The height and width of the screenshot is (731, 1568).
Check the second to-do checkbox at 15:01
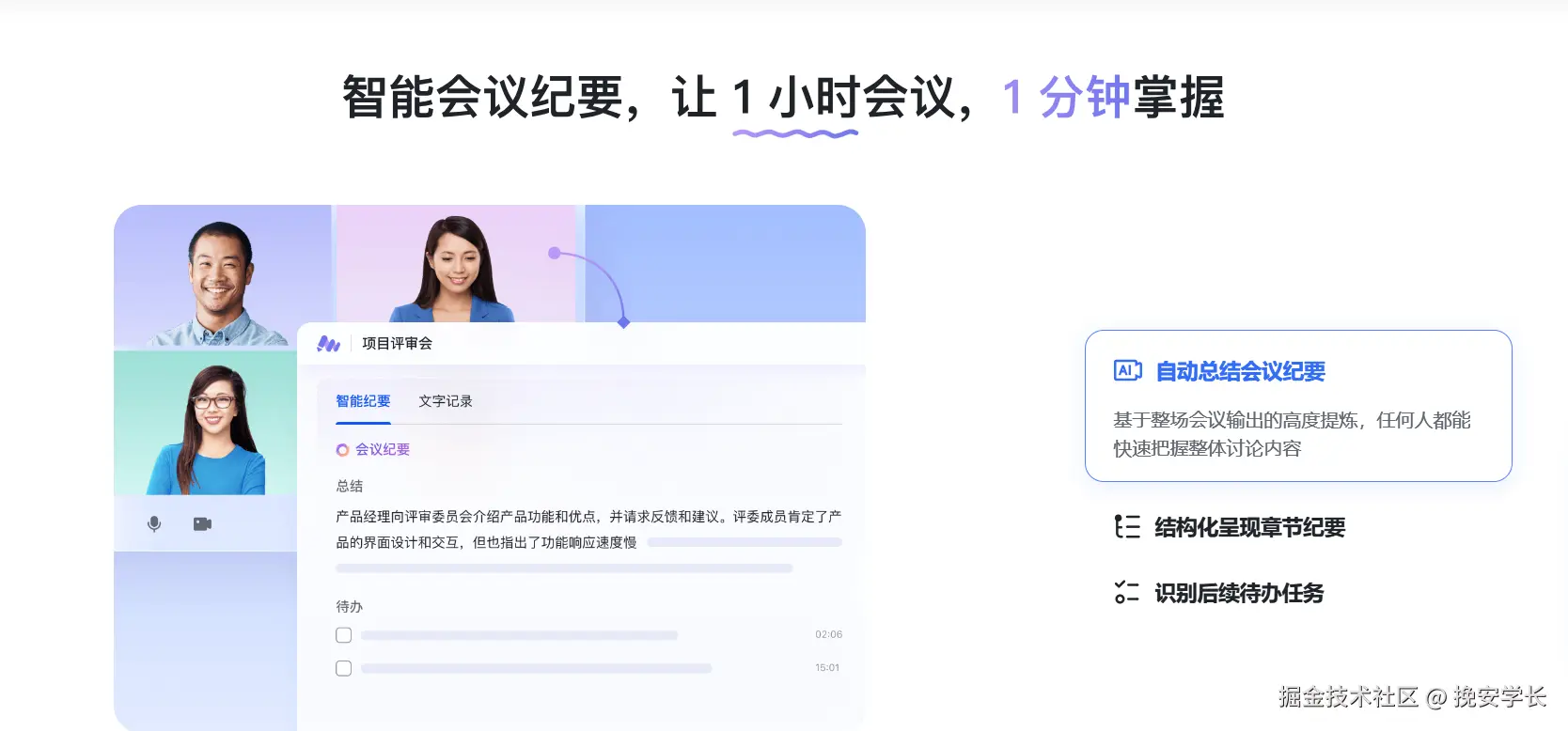[344, 668]
